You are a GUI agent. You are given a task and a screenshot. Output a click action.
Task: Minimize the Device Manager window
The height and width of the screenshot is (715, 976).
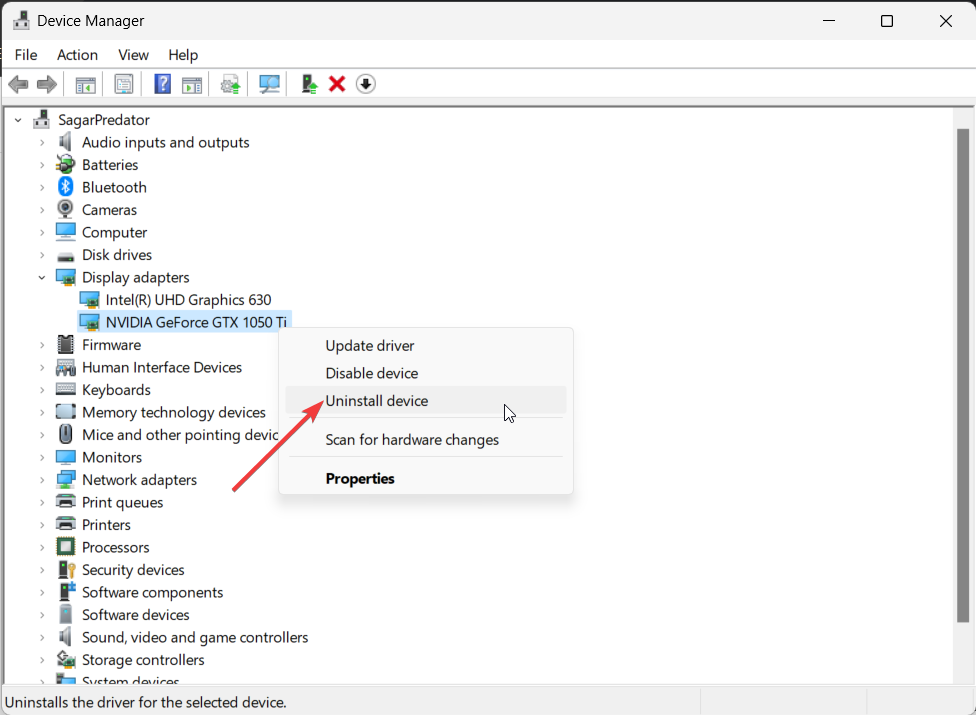coord(829,21)
